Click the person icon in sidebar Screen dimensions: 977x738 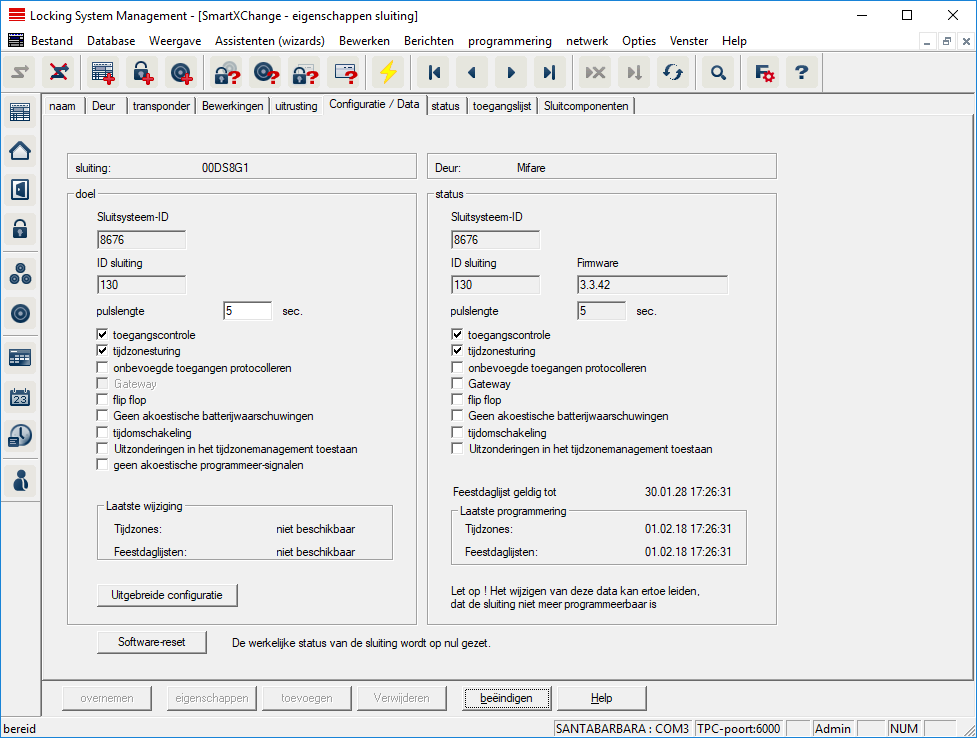coord(19,480)
